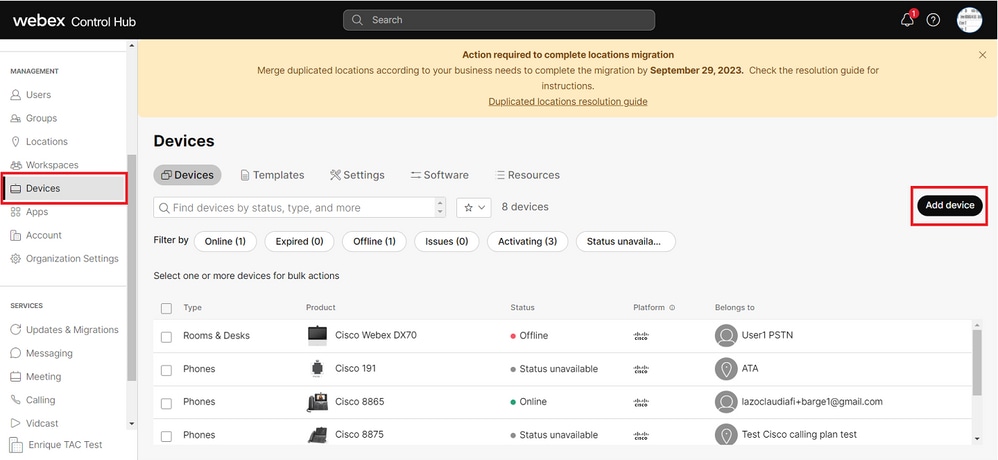Click the lazoclaudiafi+barge1@gmail.com owner
The image size is (998, 460).
pos(812,402)
